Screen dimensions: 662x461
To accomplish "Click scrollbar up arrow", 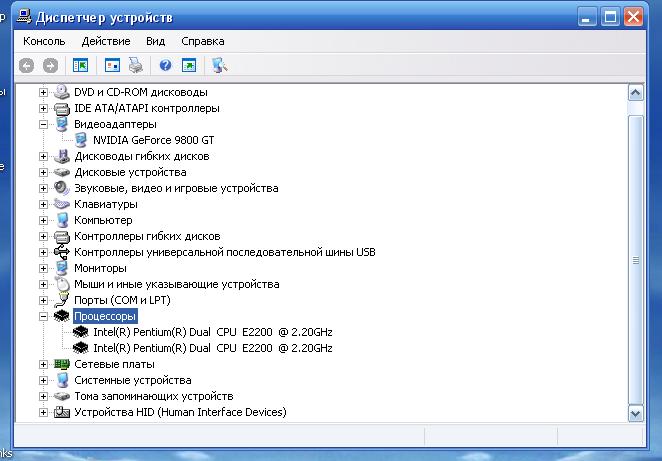I will [x=636, y=92].
